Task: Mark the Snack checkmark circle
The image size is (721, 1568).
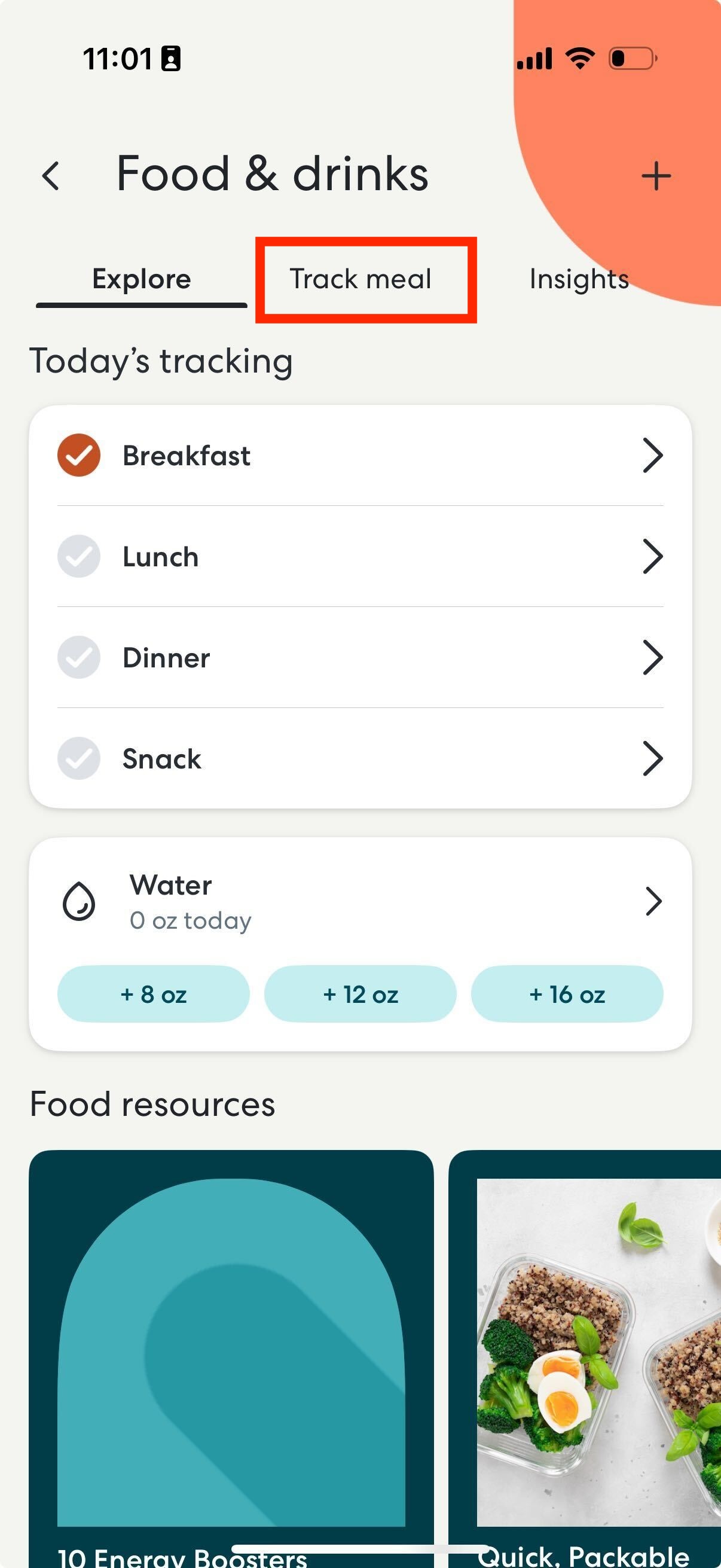Action: (79, 758)
